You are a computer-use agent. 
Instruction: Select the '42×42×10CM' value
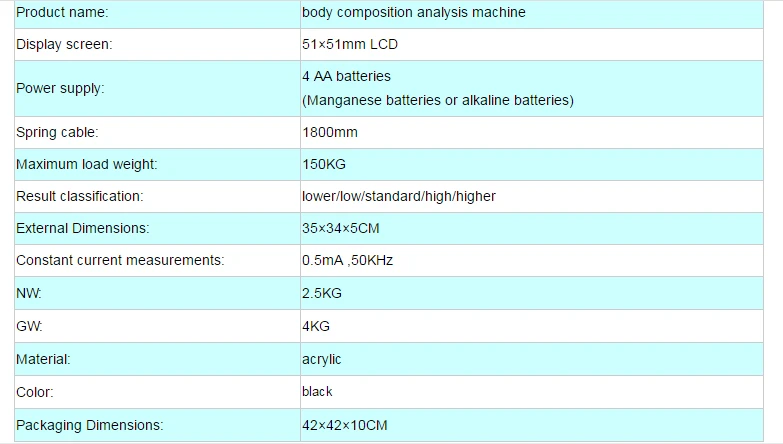click(x=345, y=426)
